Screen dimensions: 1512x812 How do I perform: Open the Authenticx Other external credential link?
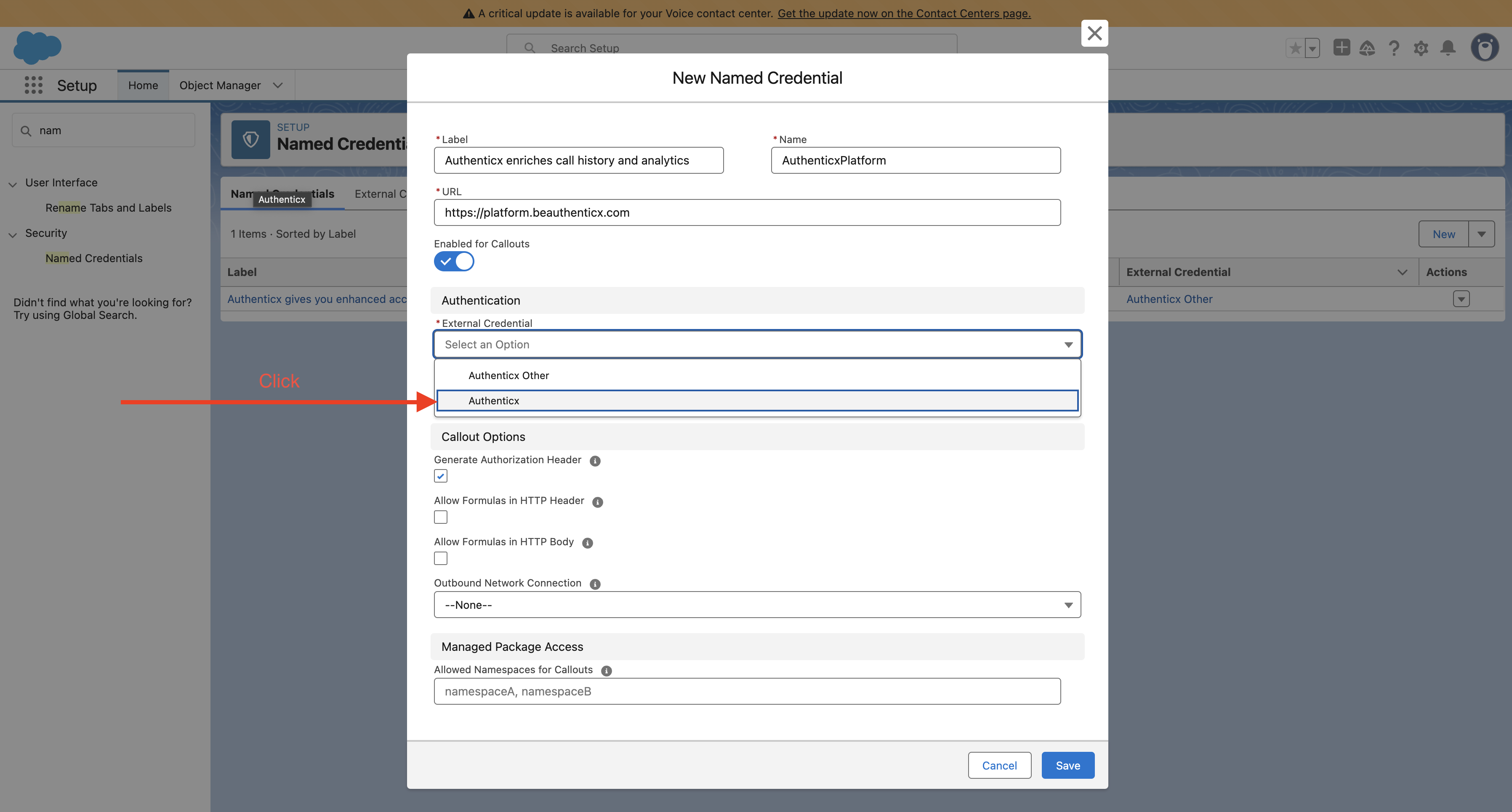tap(1169, 299)
